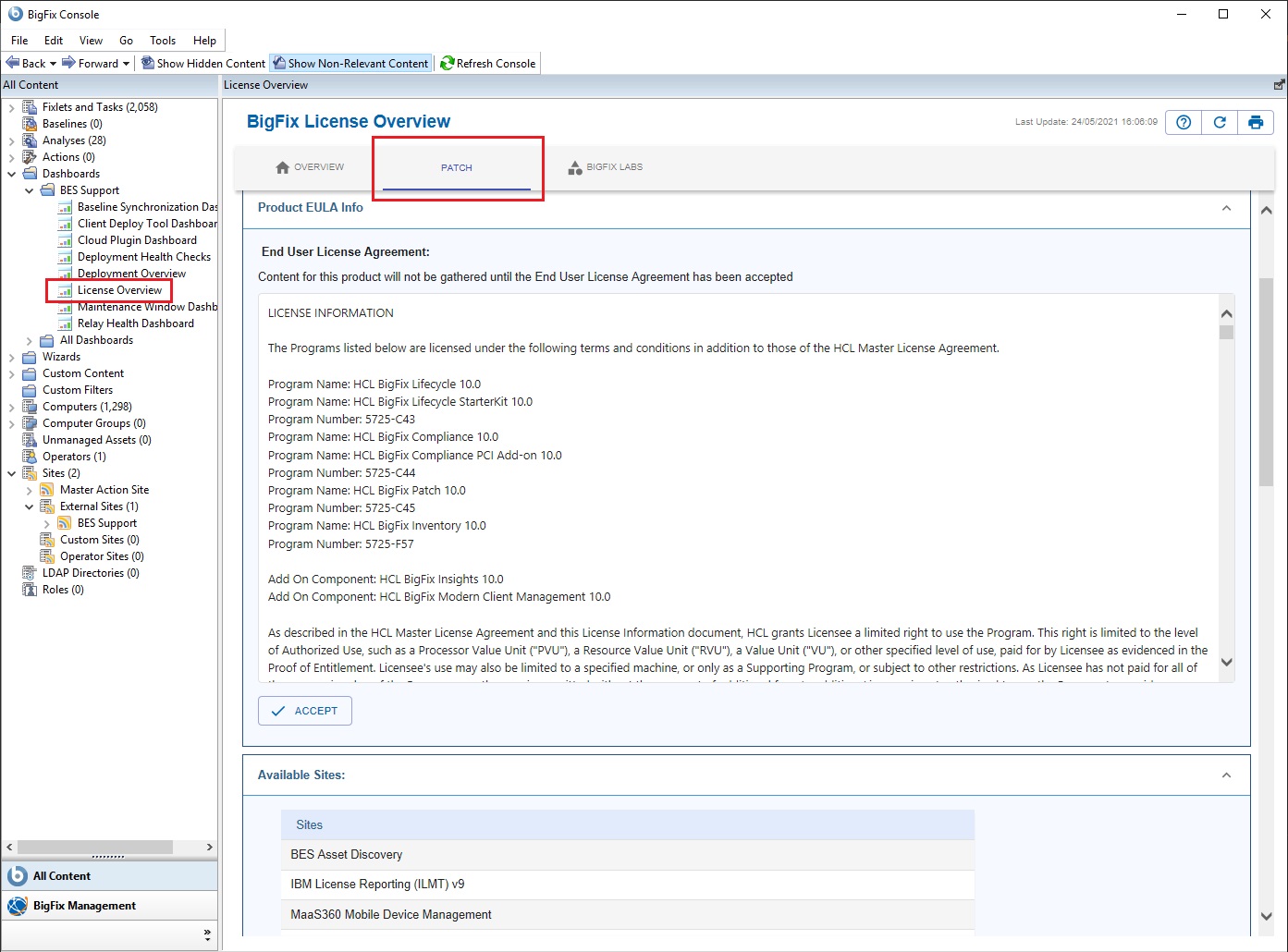The image size is (1288, 952).
Task: Click the EULA text box scrollbar thumb
Action: (1226, 333)
